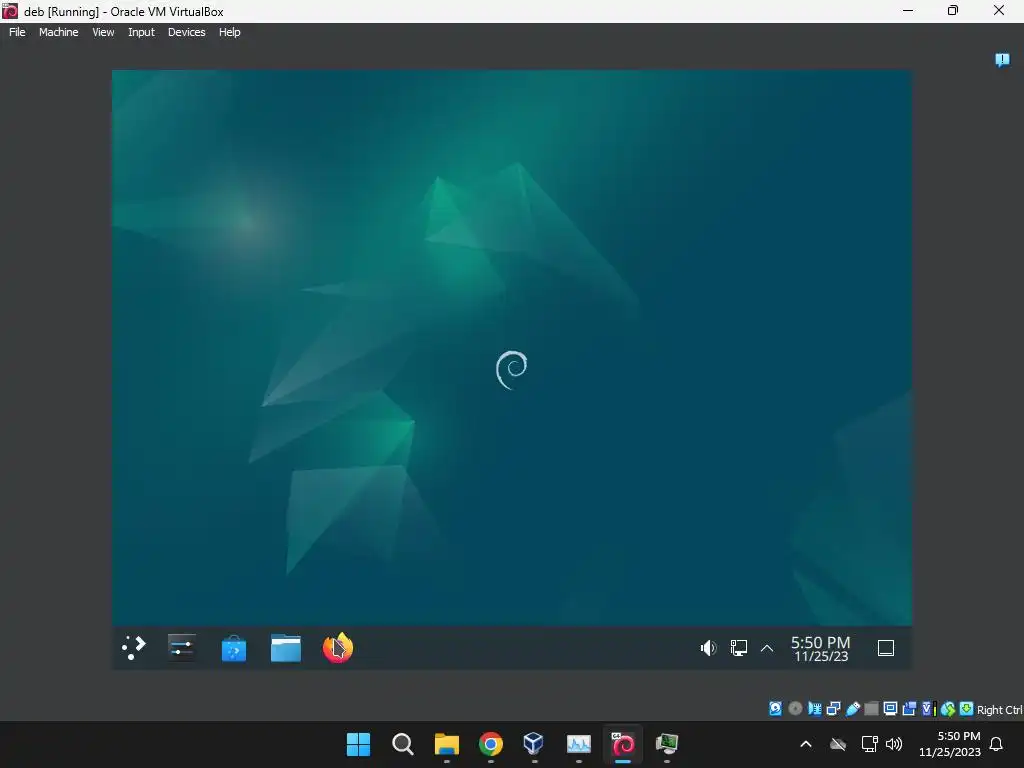Click the OneDrive cloud tray icon
The width and height of the screenshot is (1024, 768).
838,744
